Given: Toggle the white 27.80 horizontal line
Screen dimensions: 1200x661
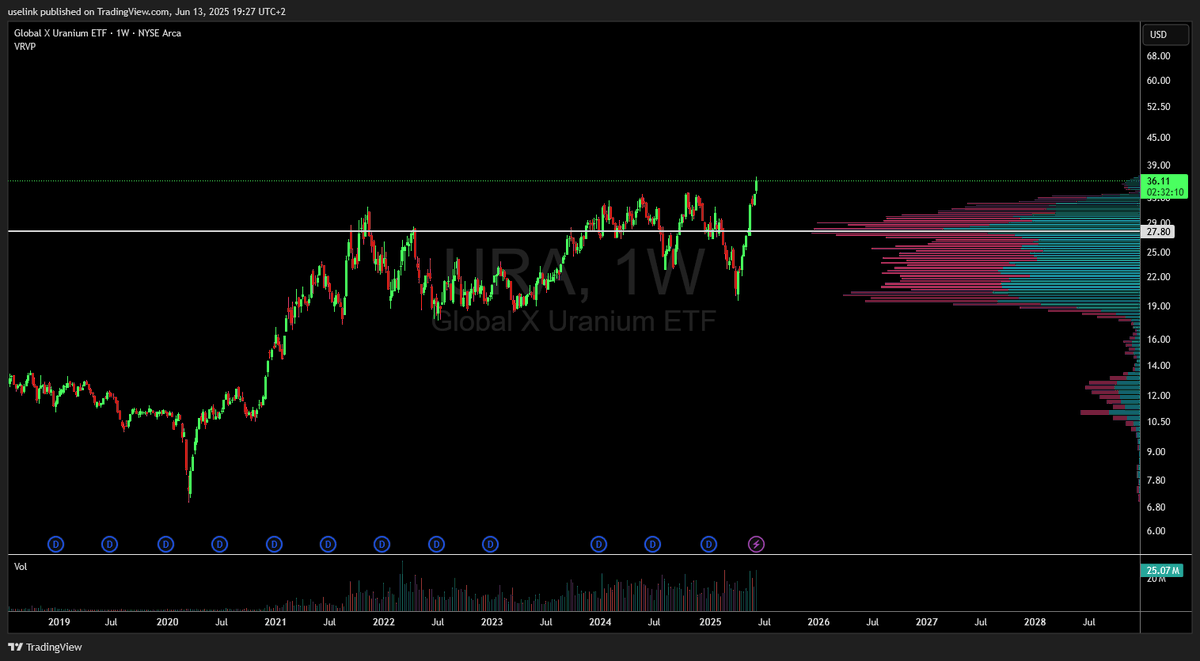Looking at the screenshot, I should coord(400,230).
